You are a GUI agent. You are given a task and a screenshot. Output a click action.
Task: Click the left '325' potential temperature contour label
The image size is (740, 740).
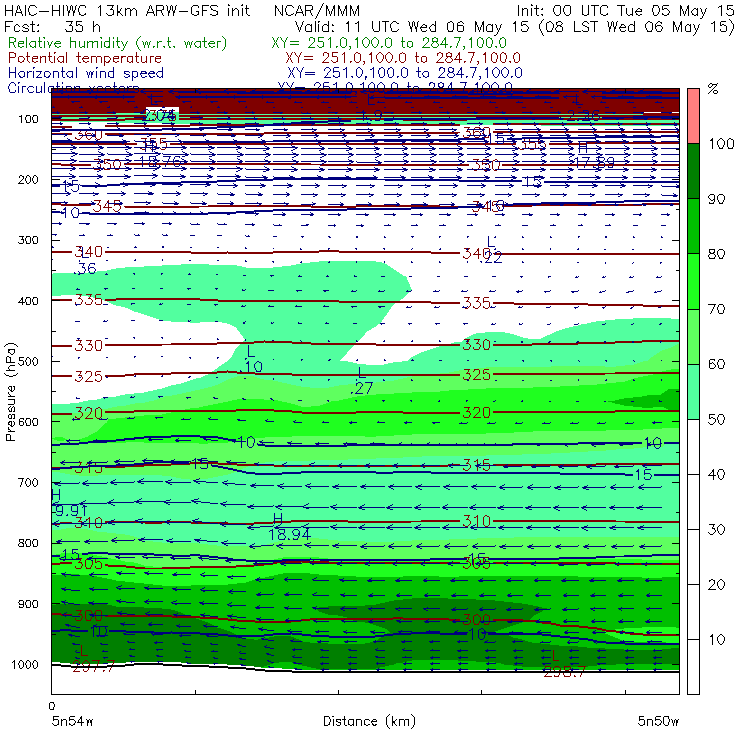(x=88, y=377)
